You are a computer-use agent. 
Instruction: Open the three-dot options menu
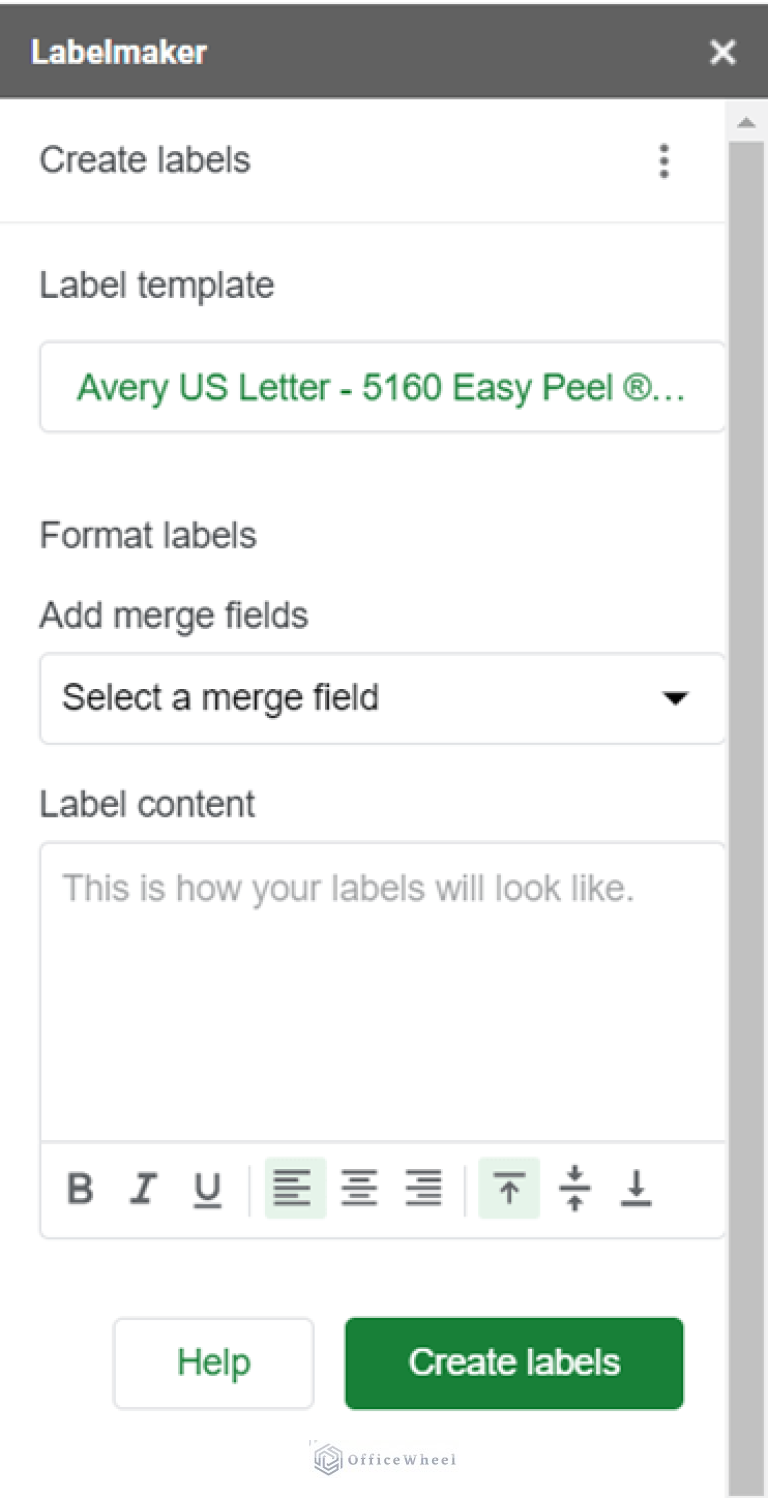point(664,160)
